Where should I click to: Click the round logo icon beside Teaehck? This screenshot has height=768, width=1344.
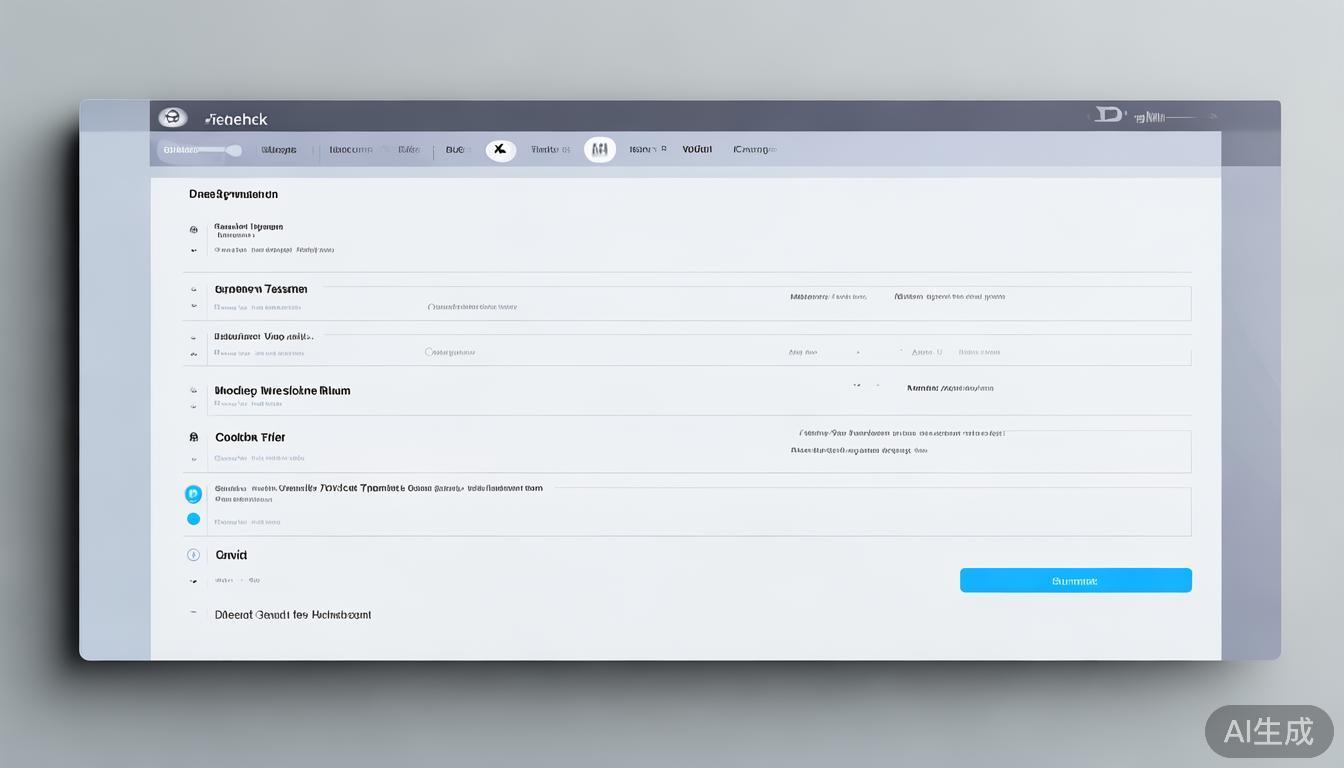tap(172, 118)
